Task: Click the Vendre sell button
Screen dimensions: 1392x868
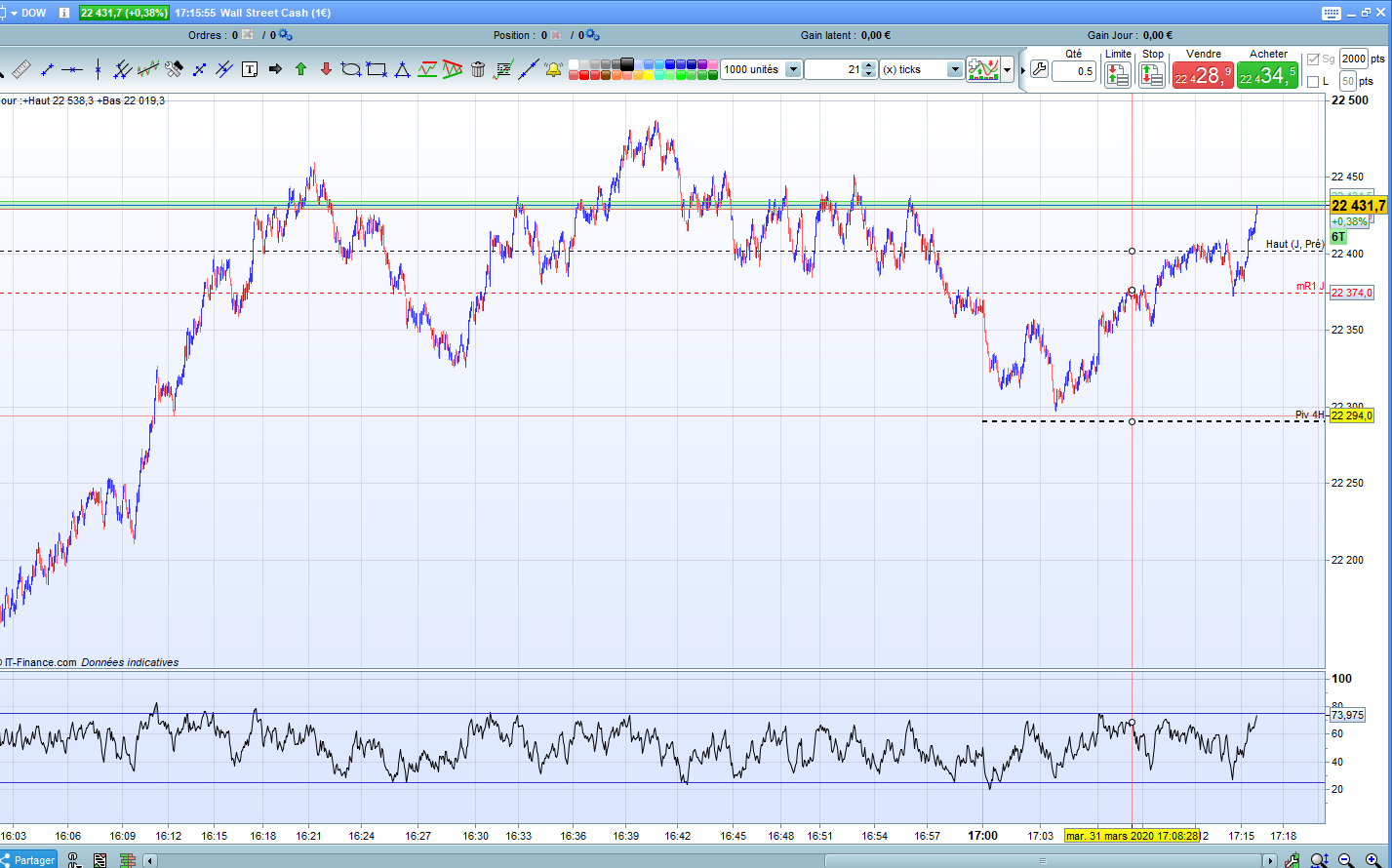Action: coord(1203,75)
